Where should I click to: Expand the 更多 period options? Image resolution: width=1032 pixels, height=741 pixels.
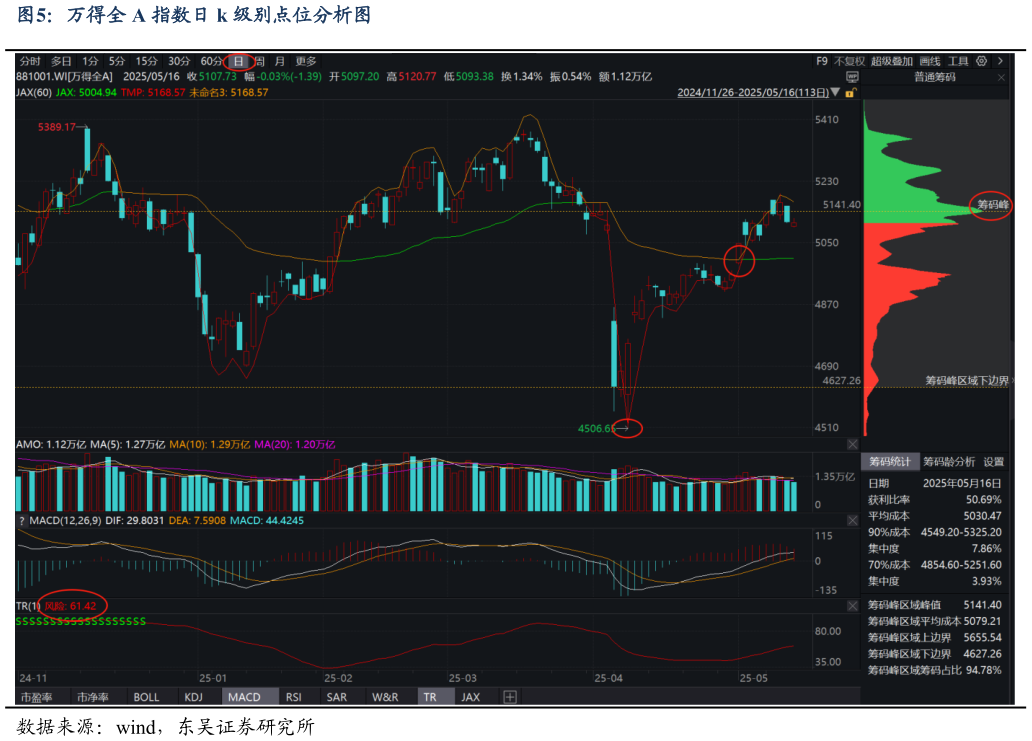tap(305, 61)
